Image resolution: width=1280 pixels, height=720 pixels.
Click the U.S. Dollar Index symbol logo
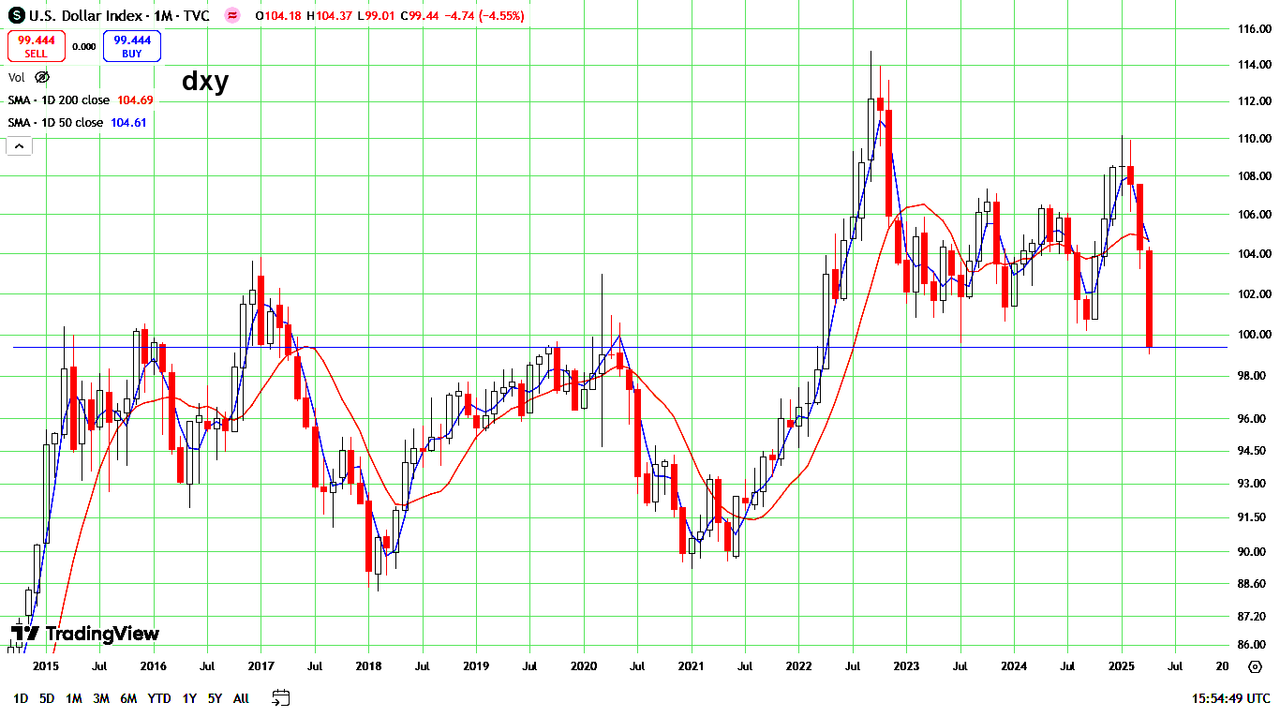[x=17, y=16]
